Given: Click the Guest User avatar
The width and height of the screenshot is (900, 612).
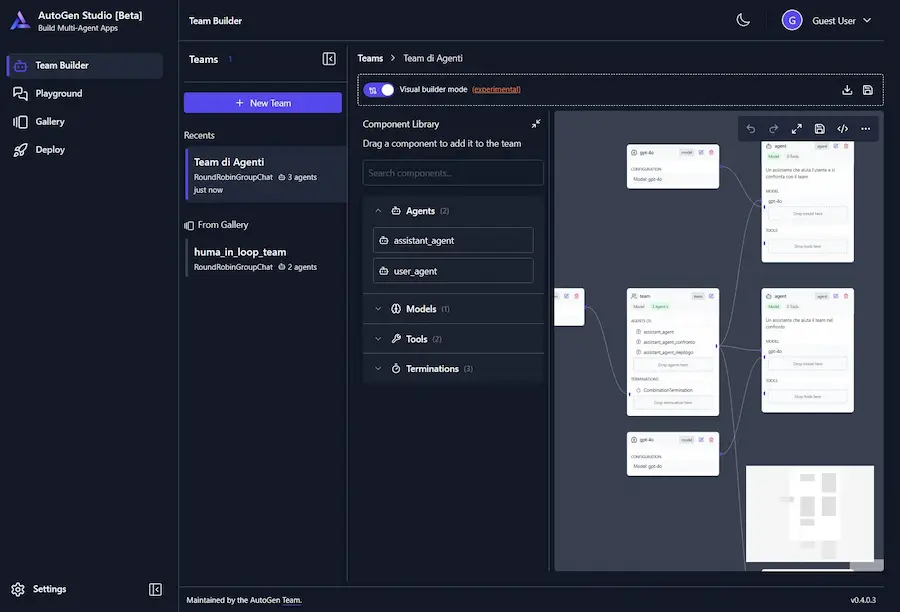Looking at the screenshot, I should 792,21.
